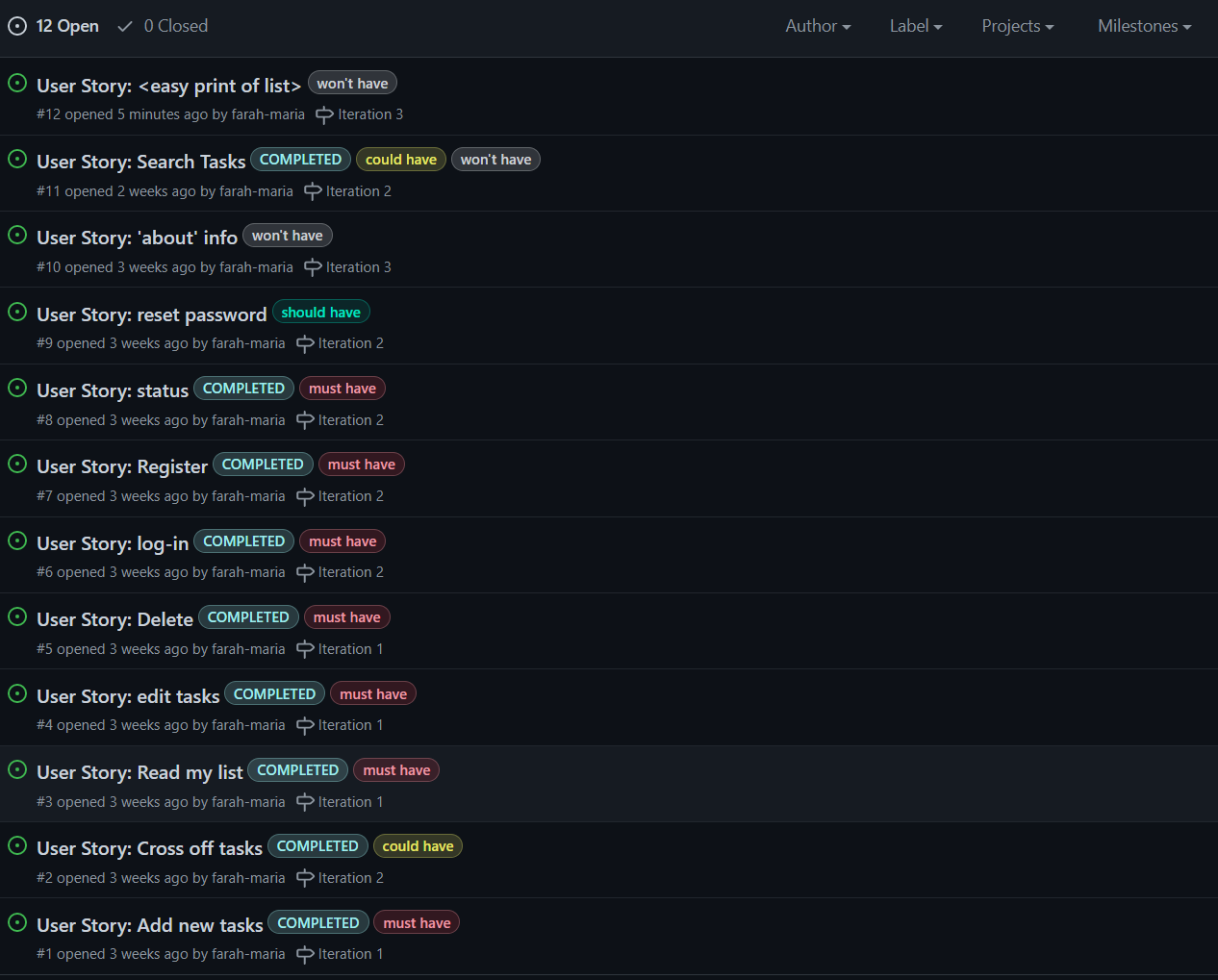Click the milestone icon next to Iteration 2 on issue #11

click(x=313, y=190)
